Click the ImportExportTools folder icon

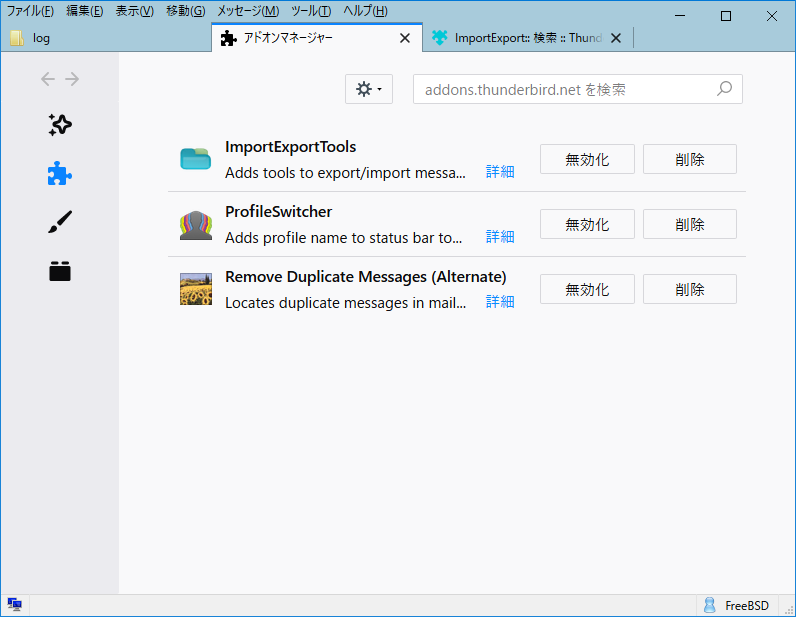pyautogui.click(x=195, y=158)
